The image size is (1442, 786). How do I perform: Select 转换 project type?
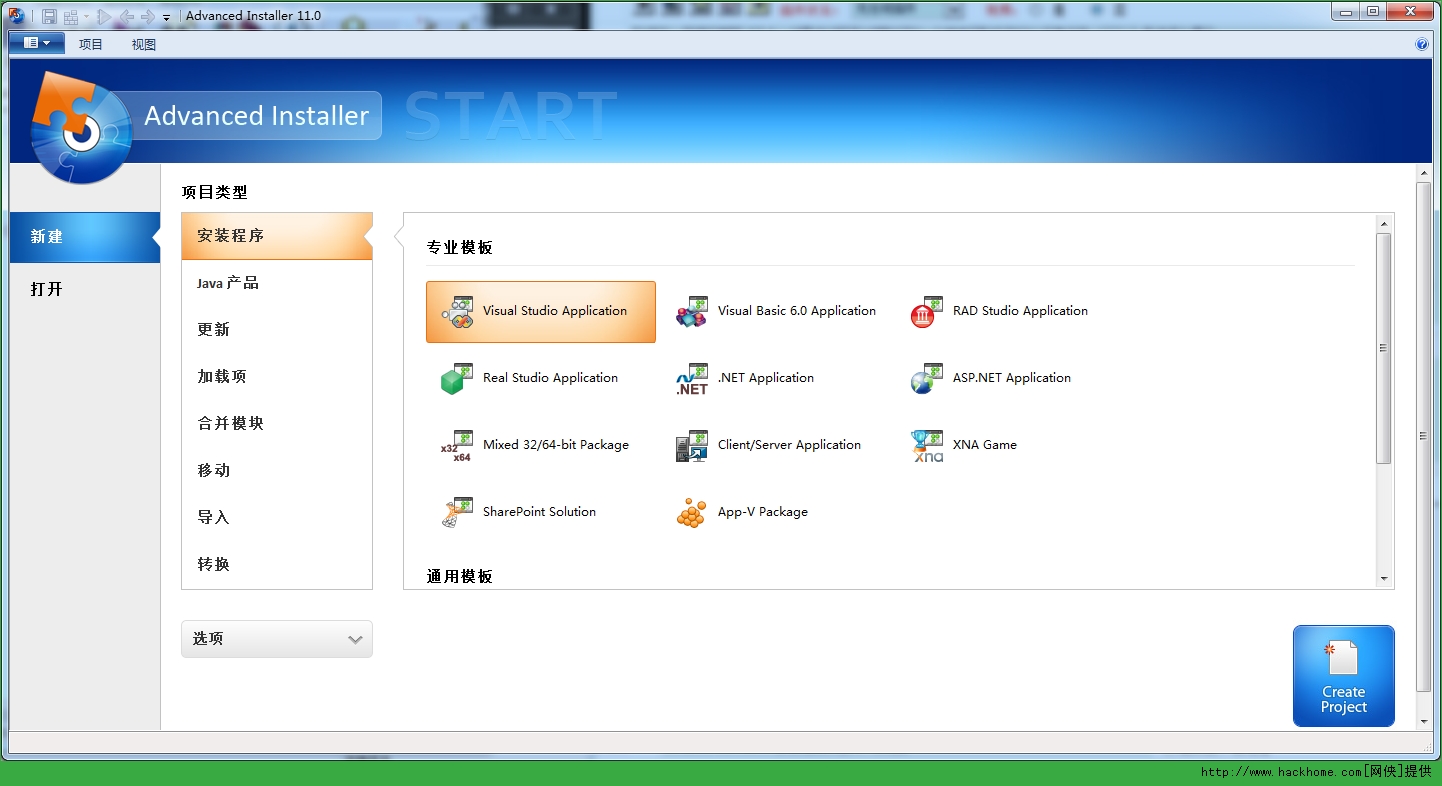277,564
